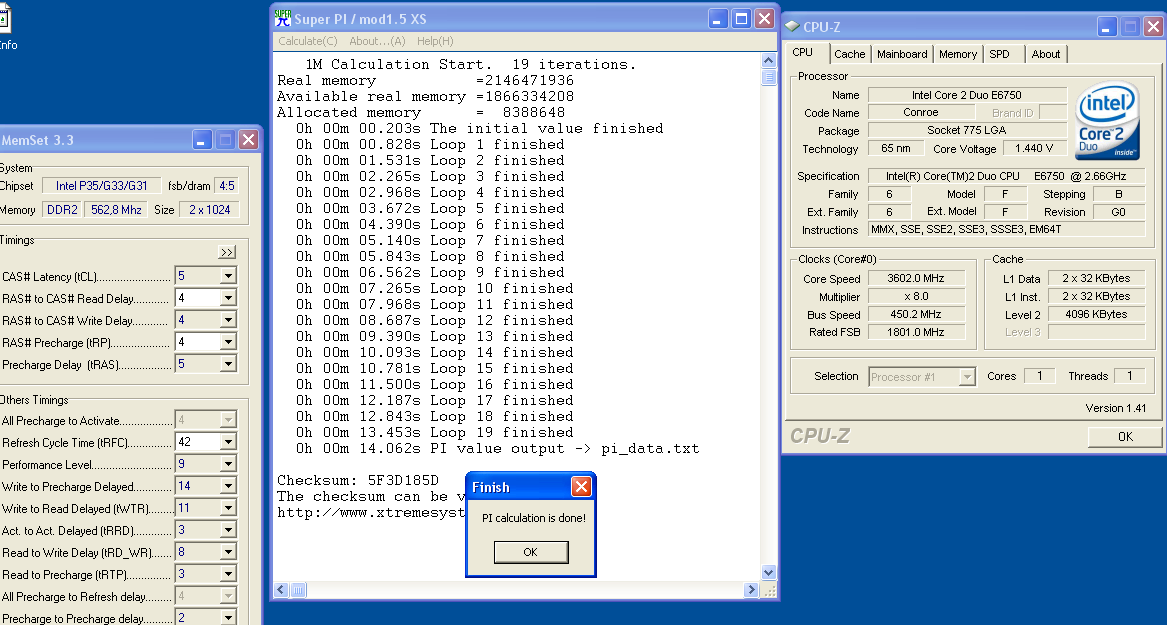Image resolution: width=1167 pixels, height=625 pixels.
Task: Click the Super PI horizontal scrollbar thumb
Action: point(298,590)
